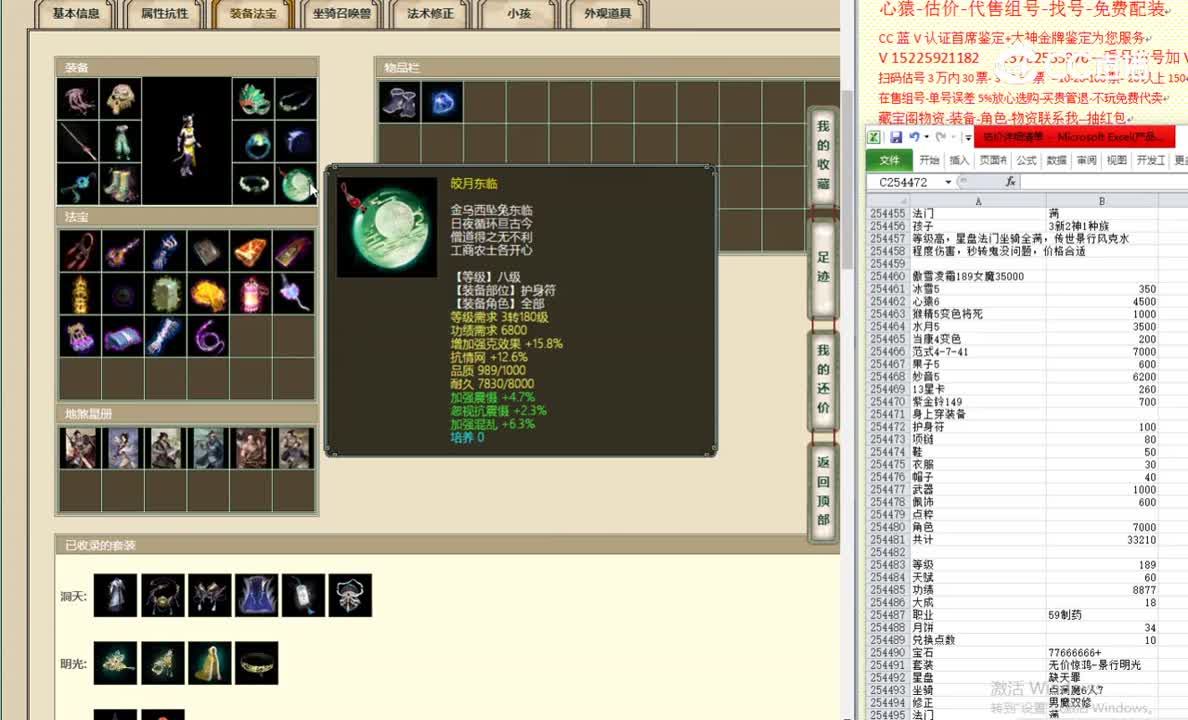Click the boots item in the 物品栏 inventory
Image resolution: width=1188 pixels, height=720 pixels.
click(399, 102)
